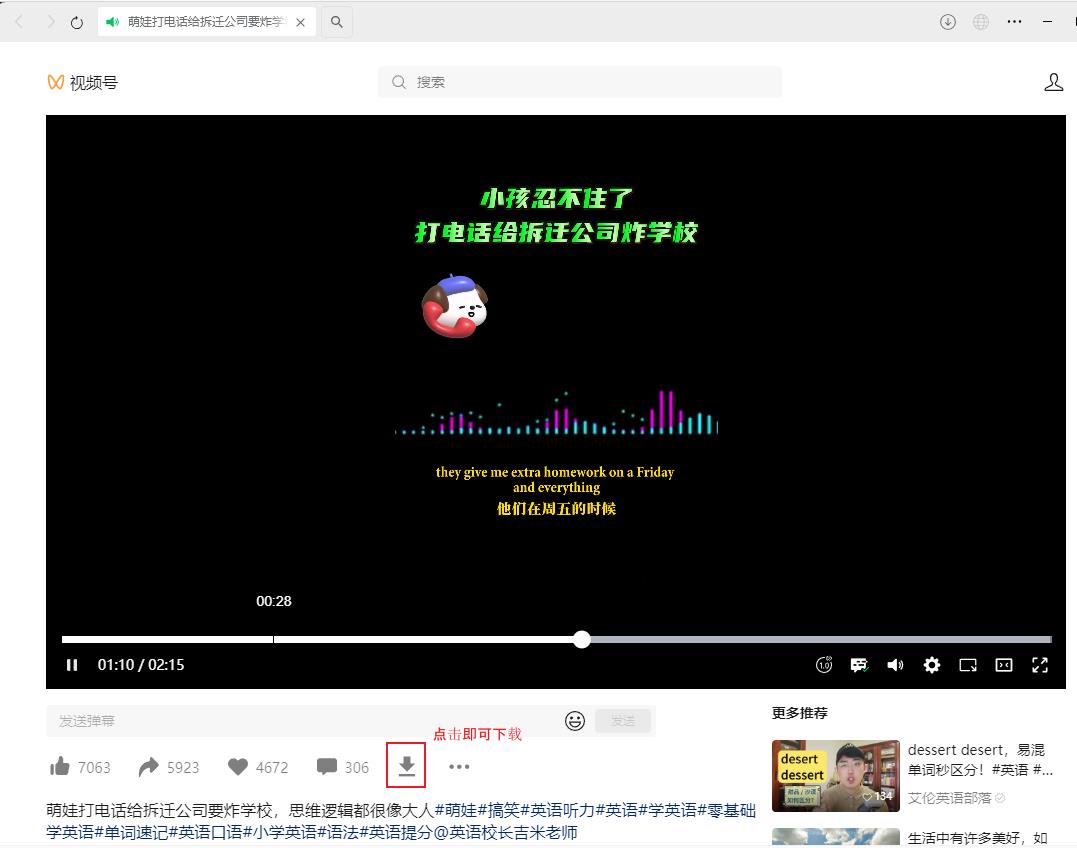Viewport: 1077px width, 848px height.
Task: Reload the page with refresh icon
Action: point(77,22)
